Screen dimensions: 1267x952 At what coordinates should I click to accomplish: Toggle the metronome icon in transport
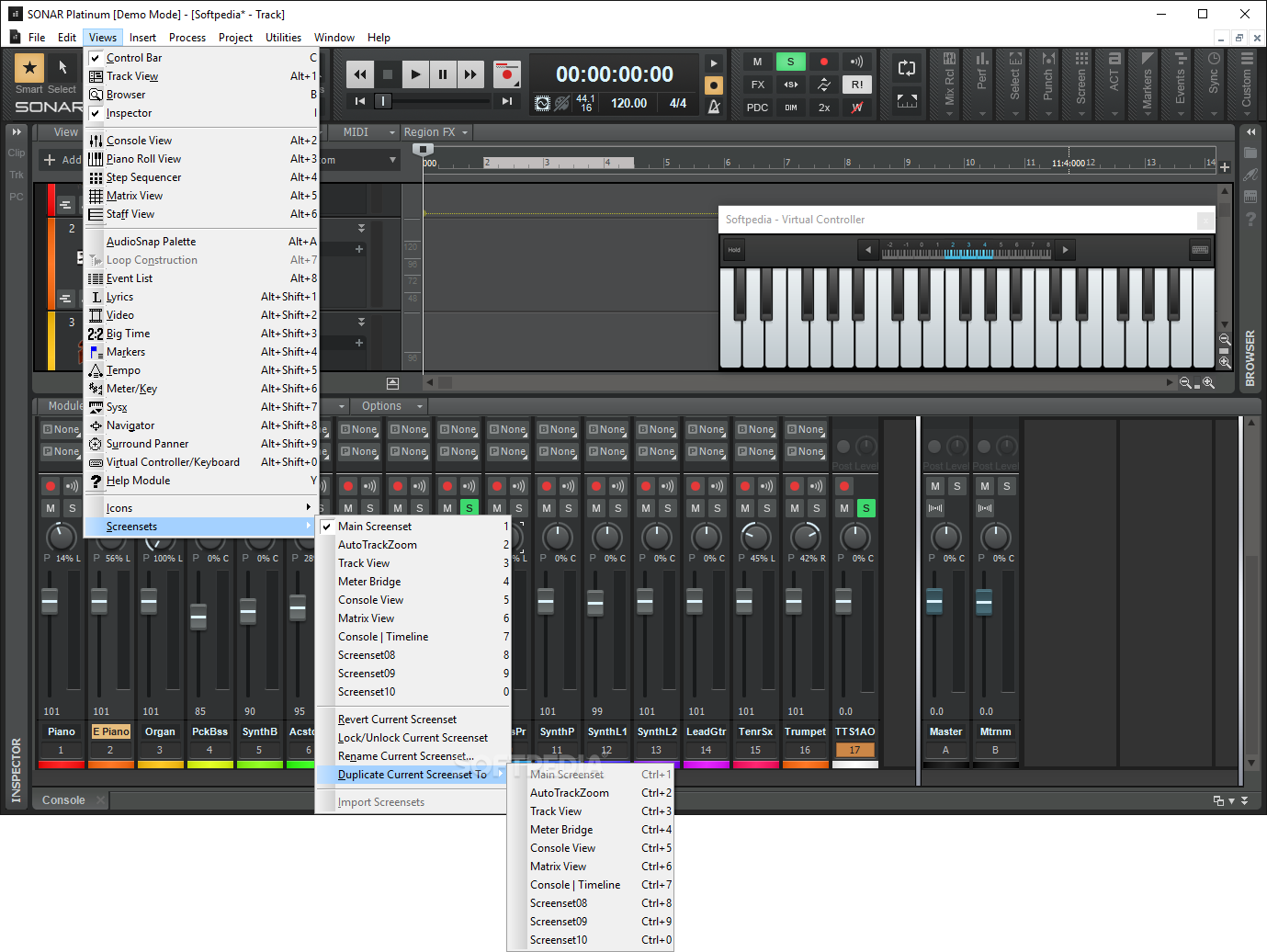click(714, 107)
